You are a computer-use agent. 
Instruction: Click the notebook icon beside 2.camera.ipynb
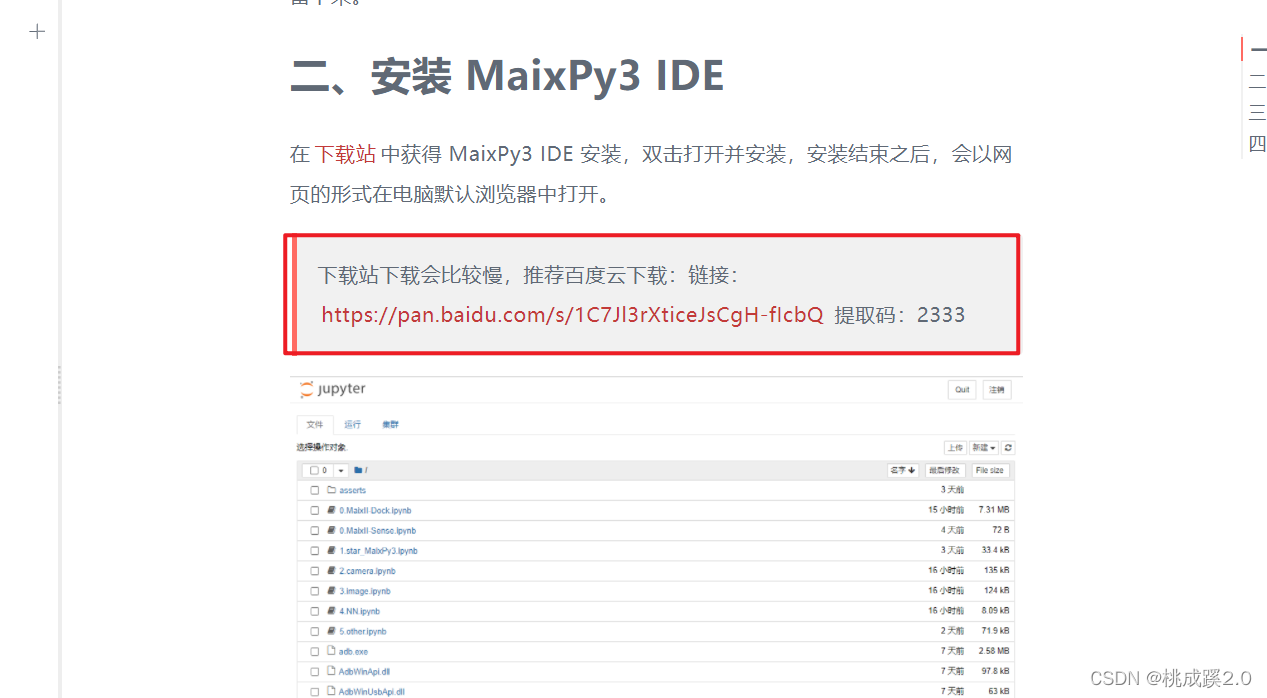pyautogui.click(x=331, y=571)
